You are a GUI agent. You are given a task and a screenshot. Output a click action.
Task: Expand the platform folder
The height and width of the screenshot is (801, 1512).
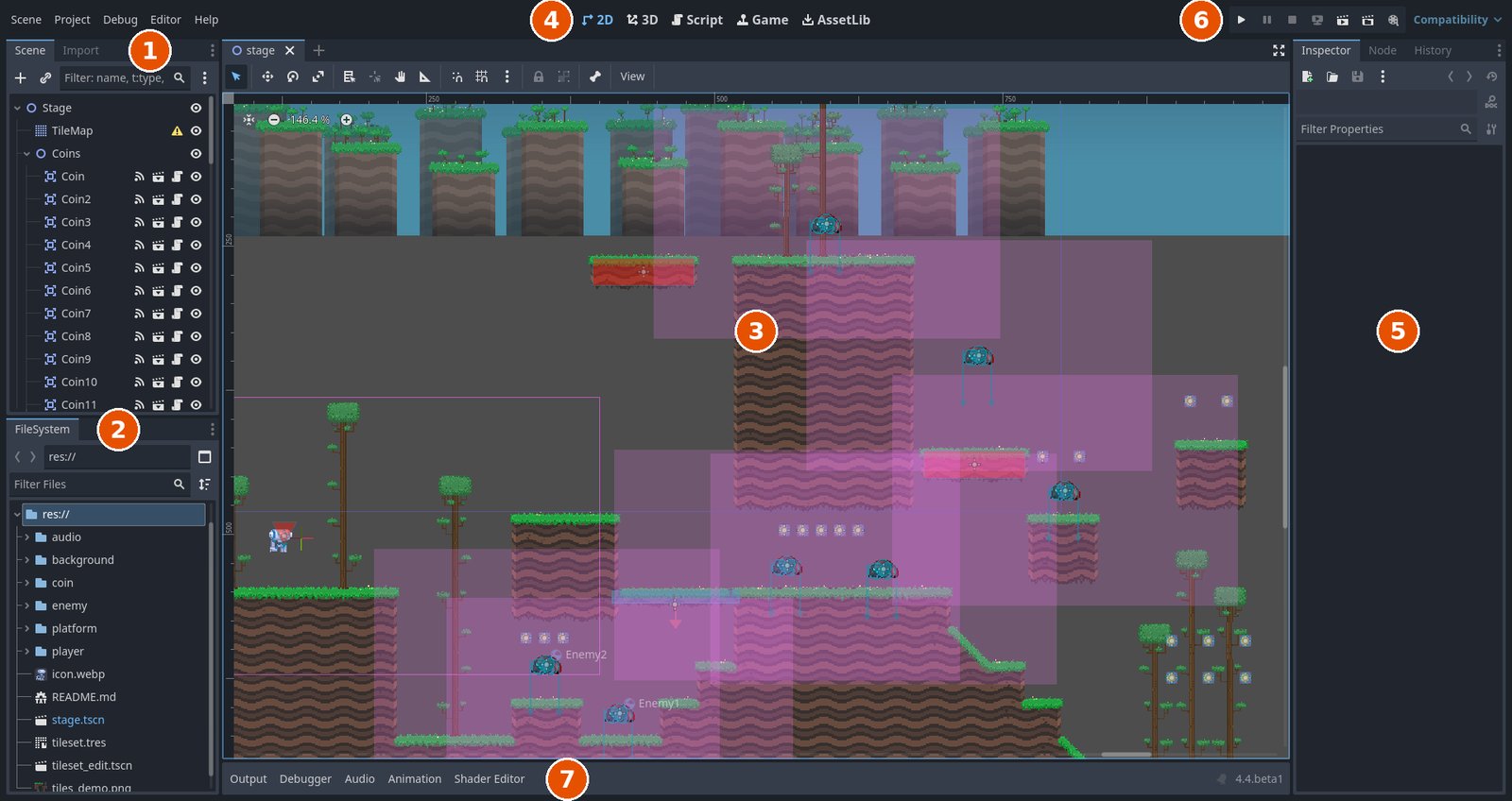click(x=26, y=628)
